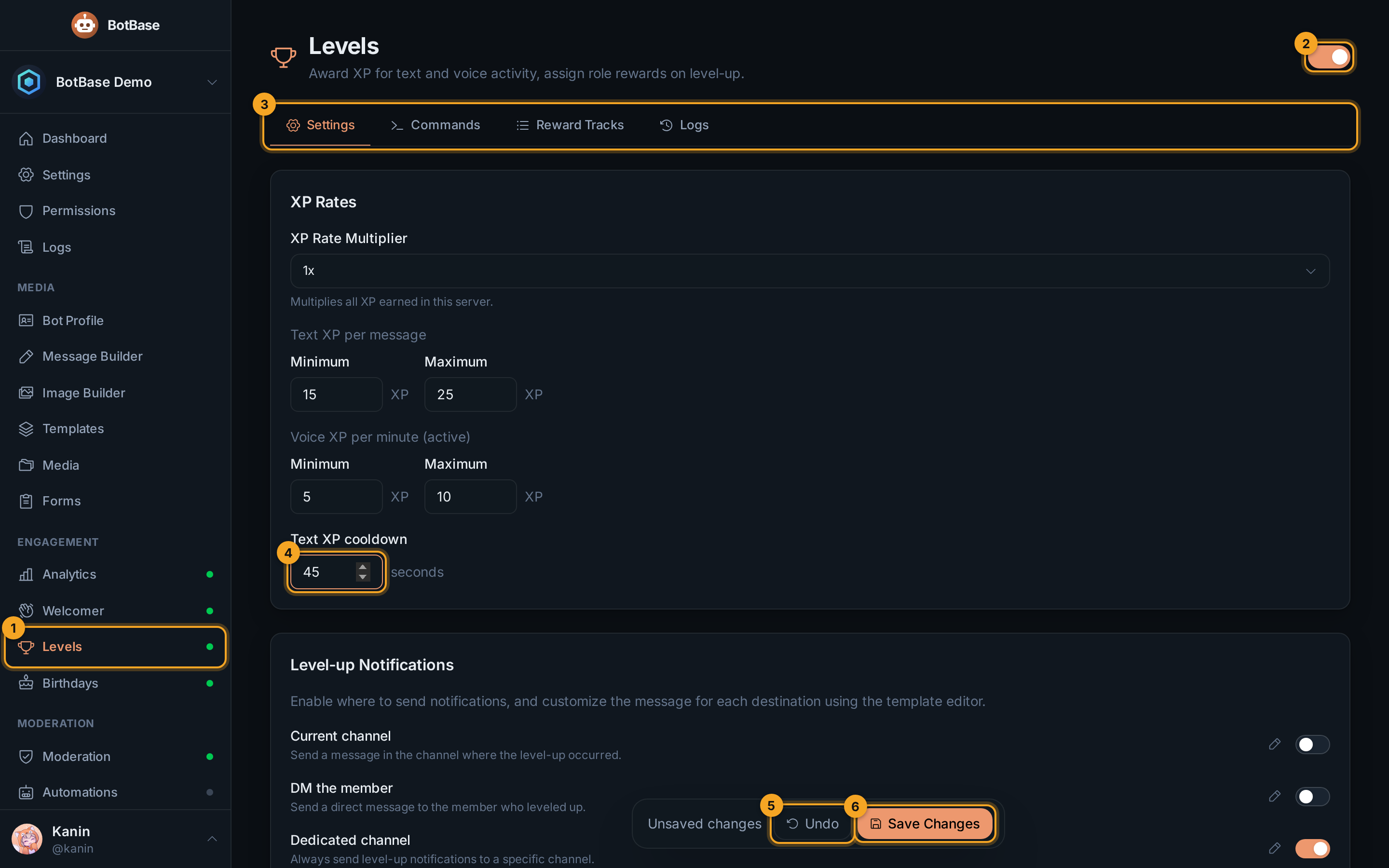The image size is (1389, 868).
Task: Turn on DM the member notifications
Action: (1312, 797)
